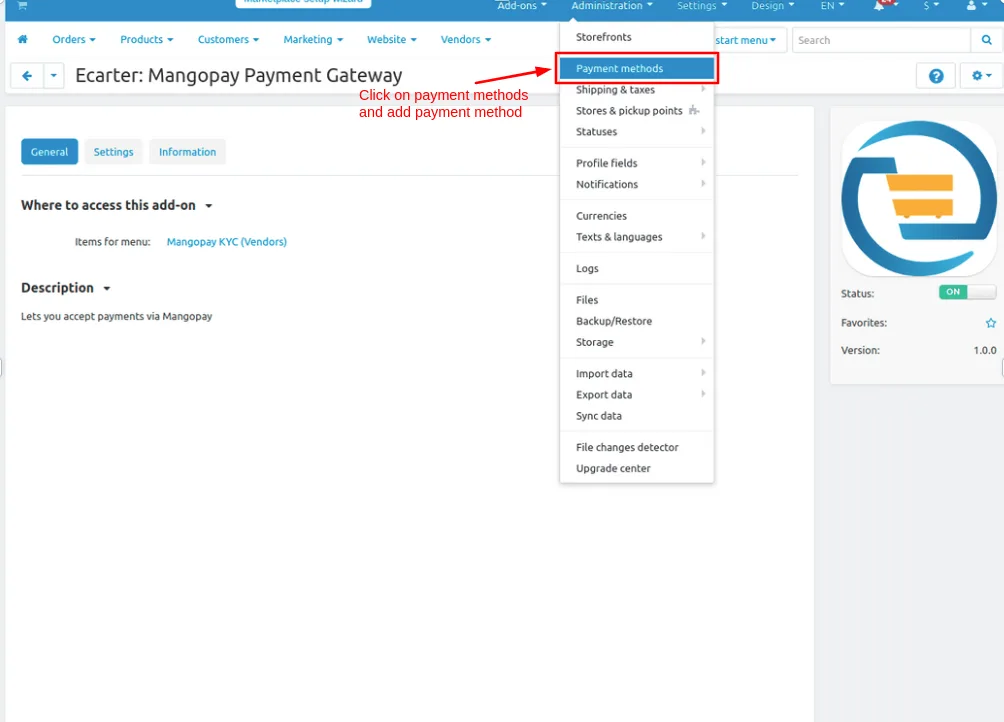
Task: Open the Add-ons top menu
Action: pos(522,6)
